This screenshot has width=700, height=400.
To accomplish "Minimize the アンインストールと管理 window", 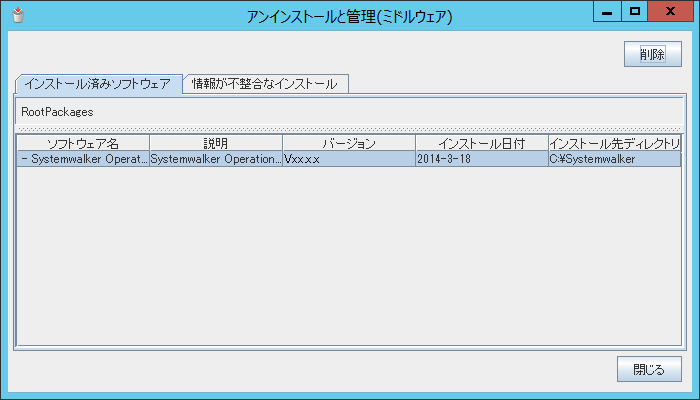I will 607,12.
